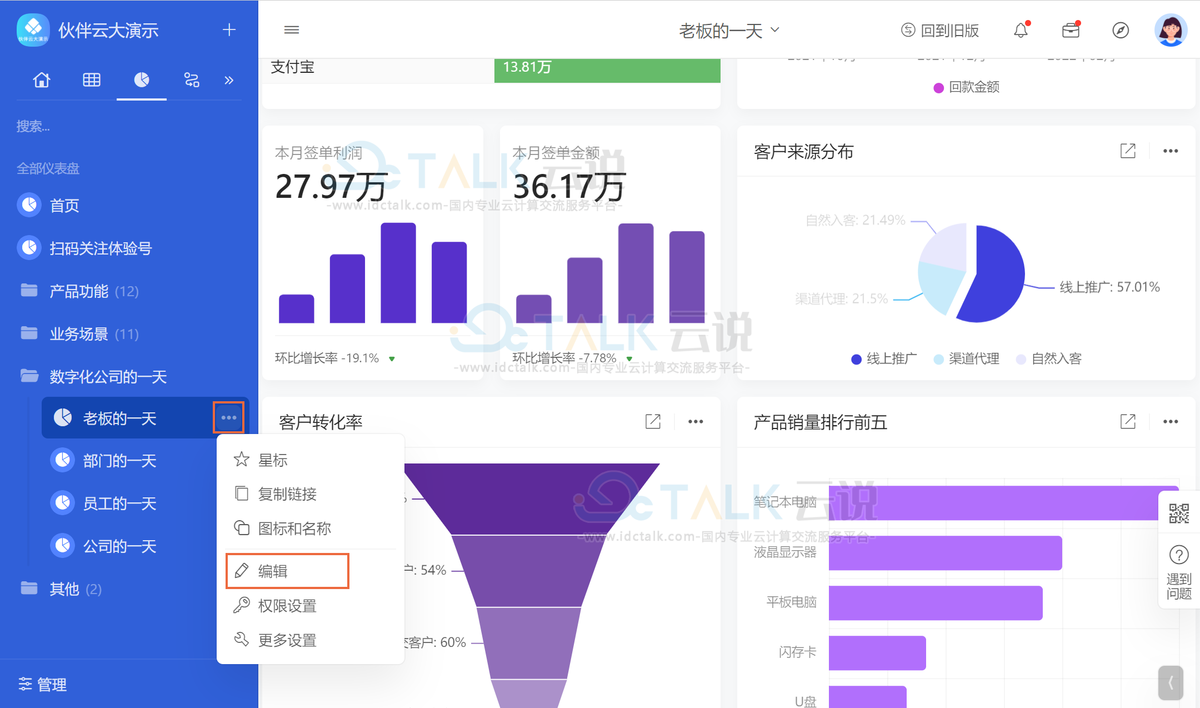The height and width of the screenshot is (708, 1200).
Task: Click 遇到问题 help button
Action: click(1179, 573)
